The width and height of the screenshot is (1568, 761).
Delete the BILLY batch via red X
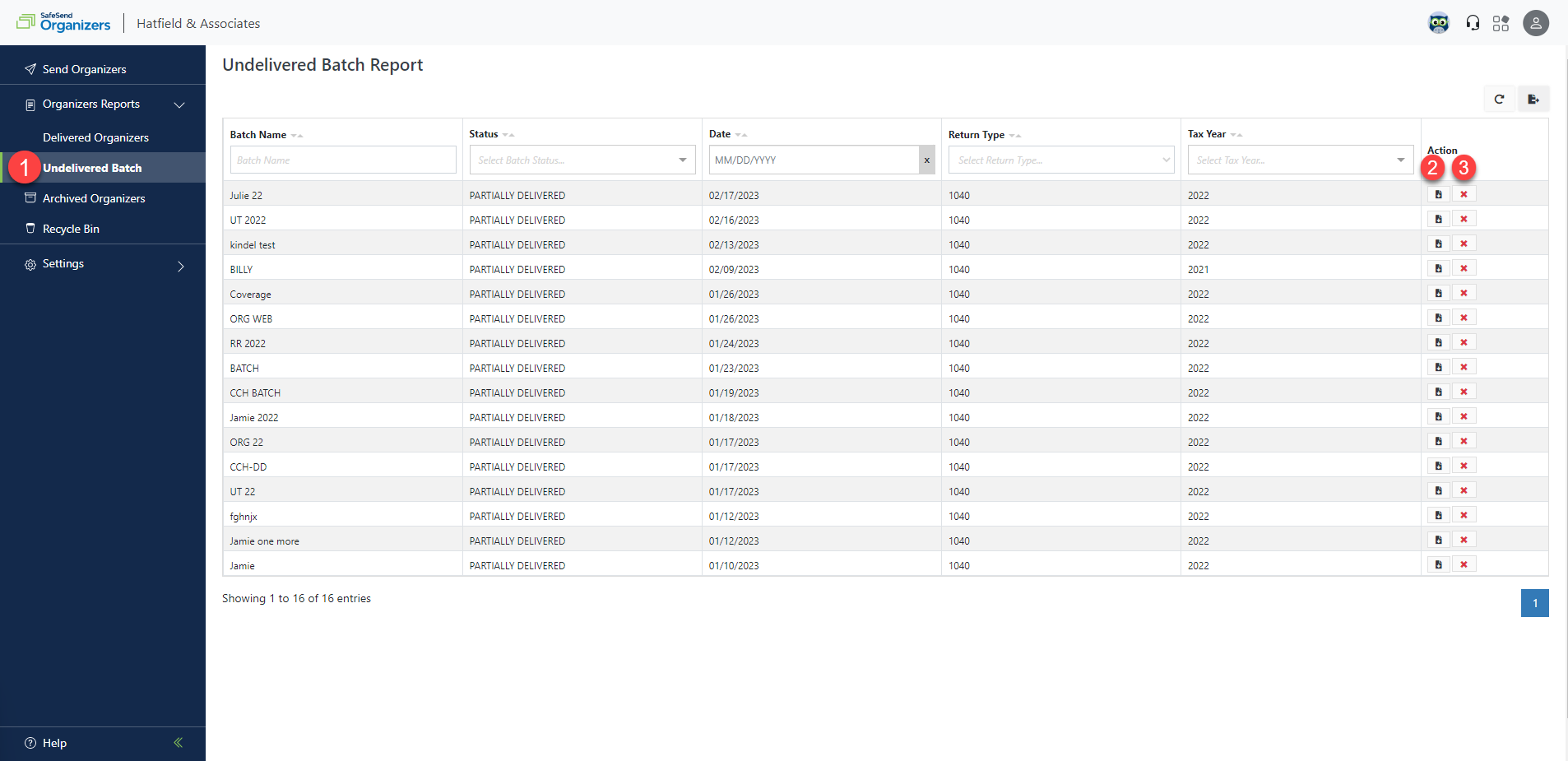(1464, 267)
